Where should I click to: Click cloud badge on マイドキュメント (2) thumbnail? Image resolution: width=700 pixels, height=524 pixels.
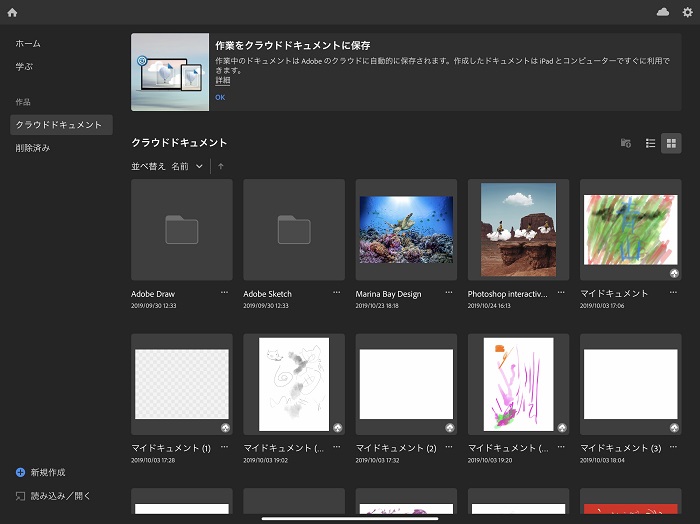tap(450, 428)
